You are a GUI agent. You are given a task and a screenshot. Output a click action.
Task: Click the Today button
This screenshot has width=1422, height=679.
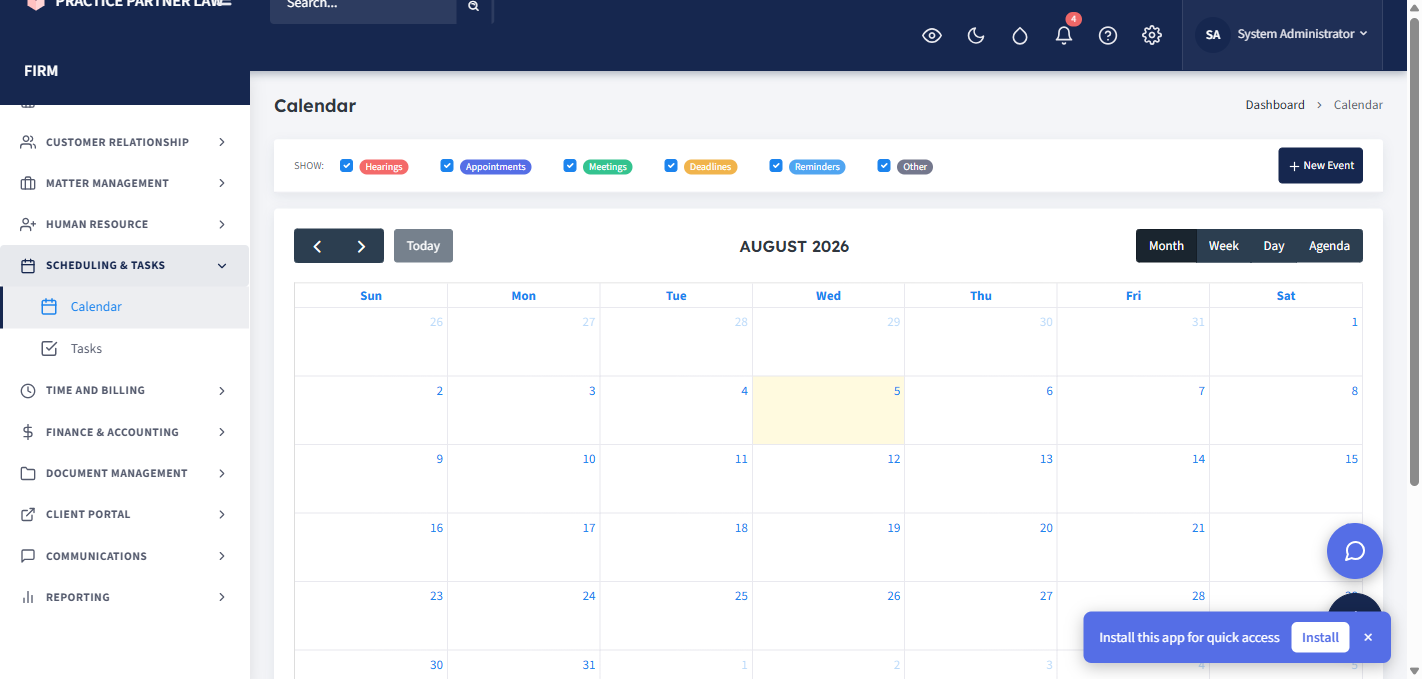pyautogui.click(x=423, y=246)
